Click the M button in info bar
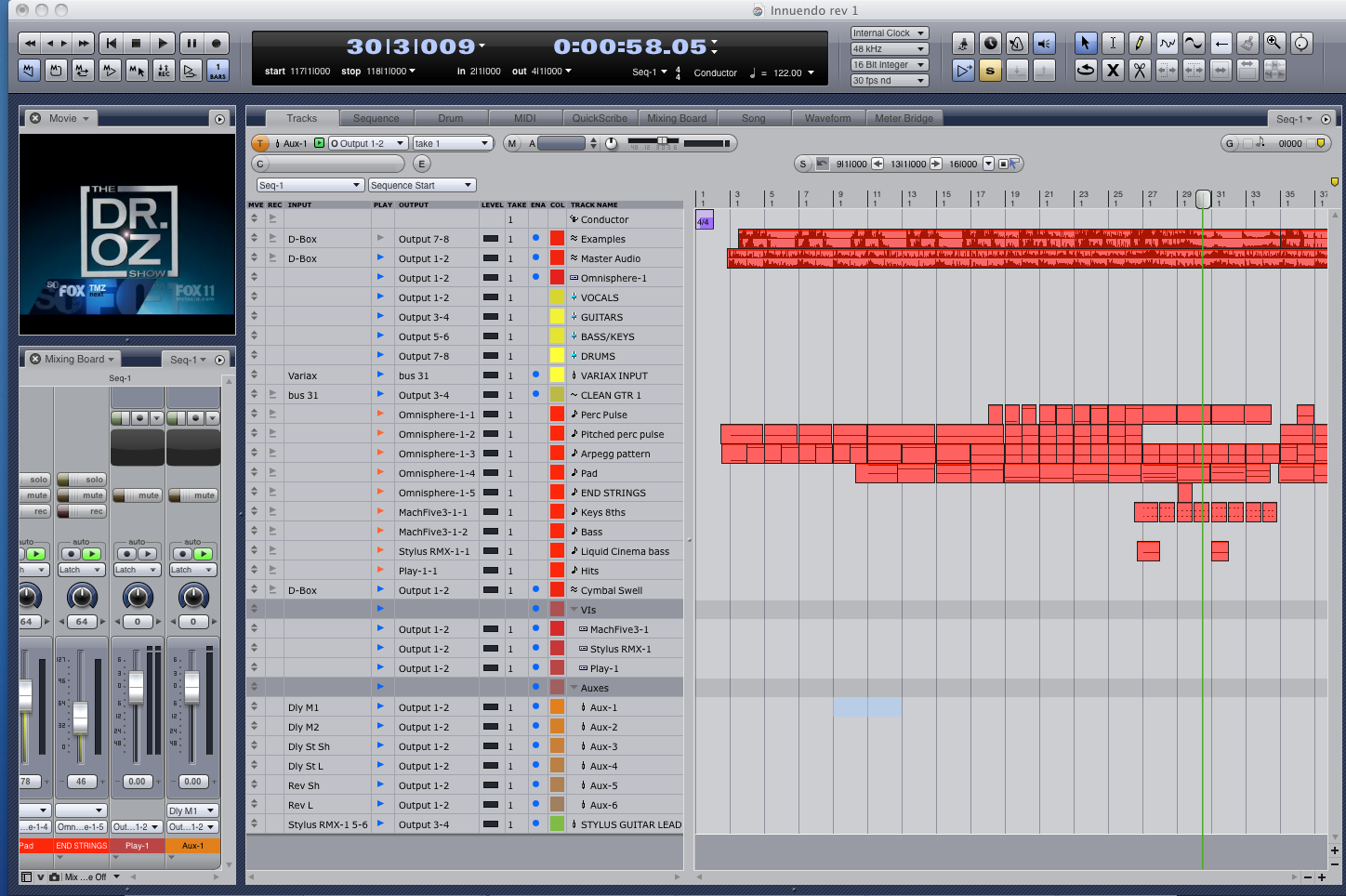This screenshot has height=896, width=1346. point(512,143)
